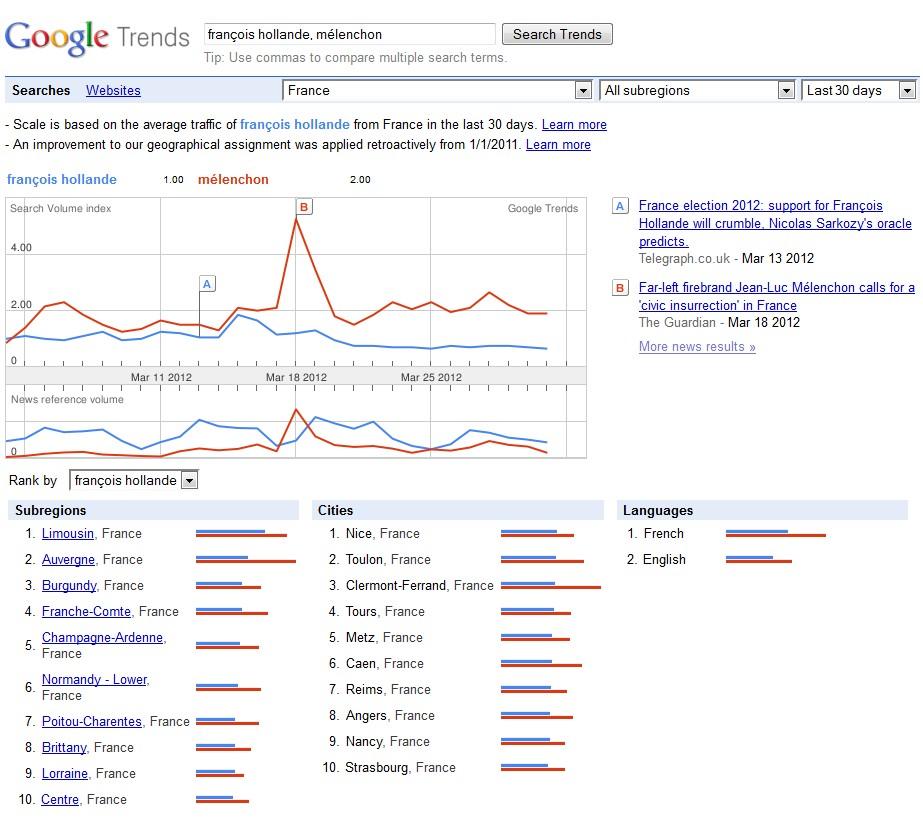The width and height of the screenshot is (923, 820).
Task: Click the A news marker on the chart
Action: tap(207, 284)
